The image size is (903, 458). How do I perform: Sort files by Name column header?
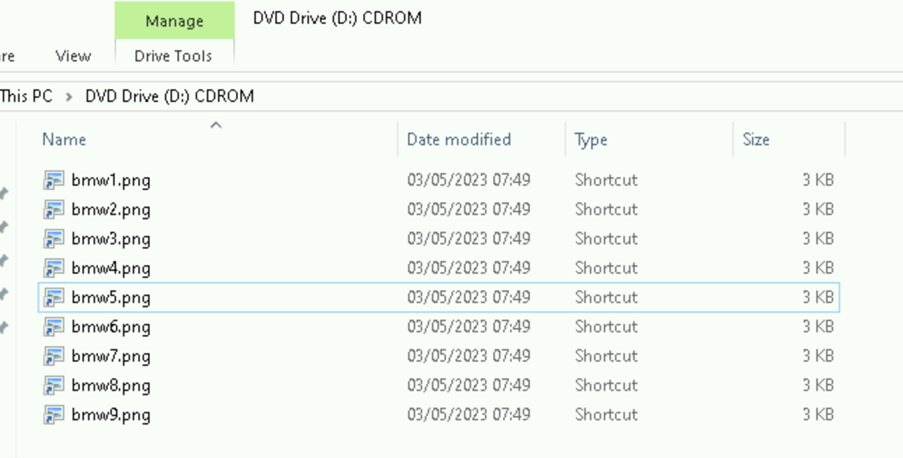(x=64, y=140)
